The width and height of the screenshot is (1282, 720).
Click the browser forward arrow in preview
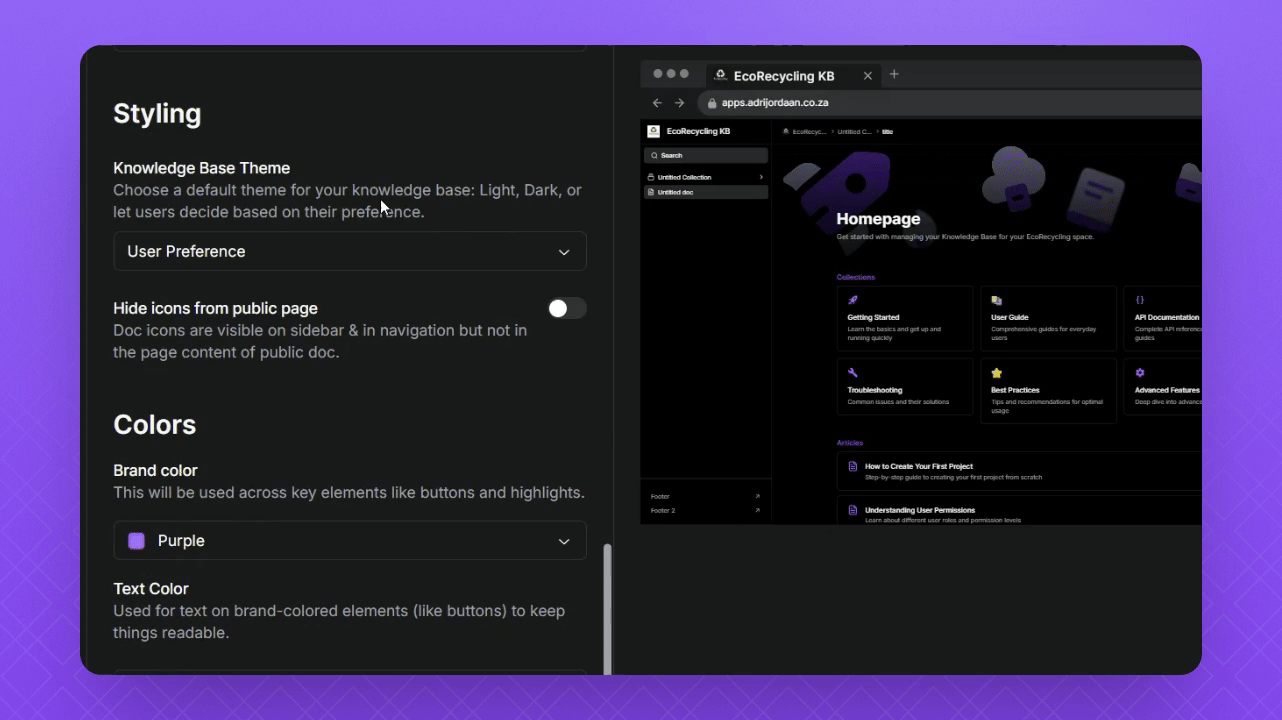(x=680, y=103)
